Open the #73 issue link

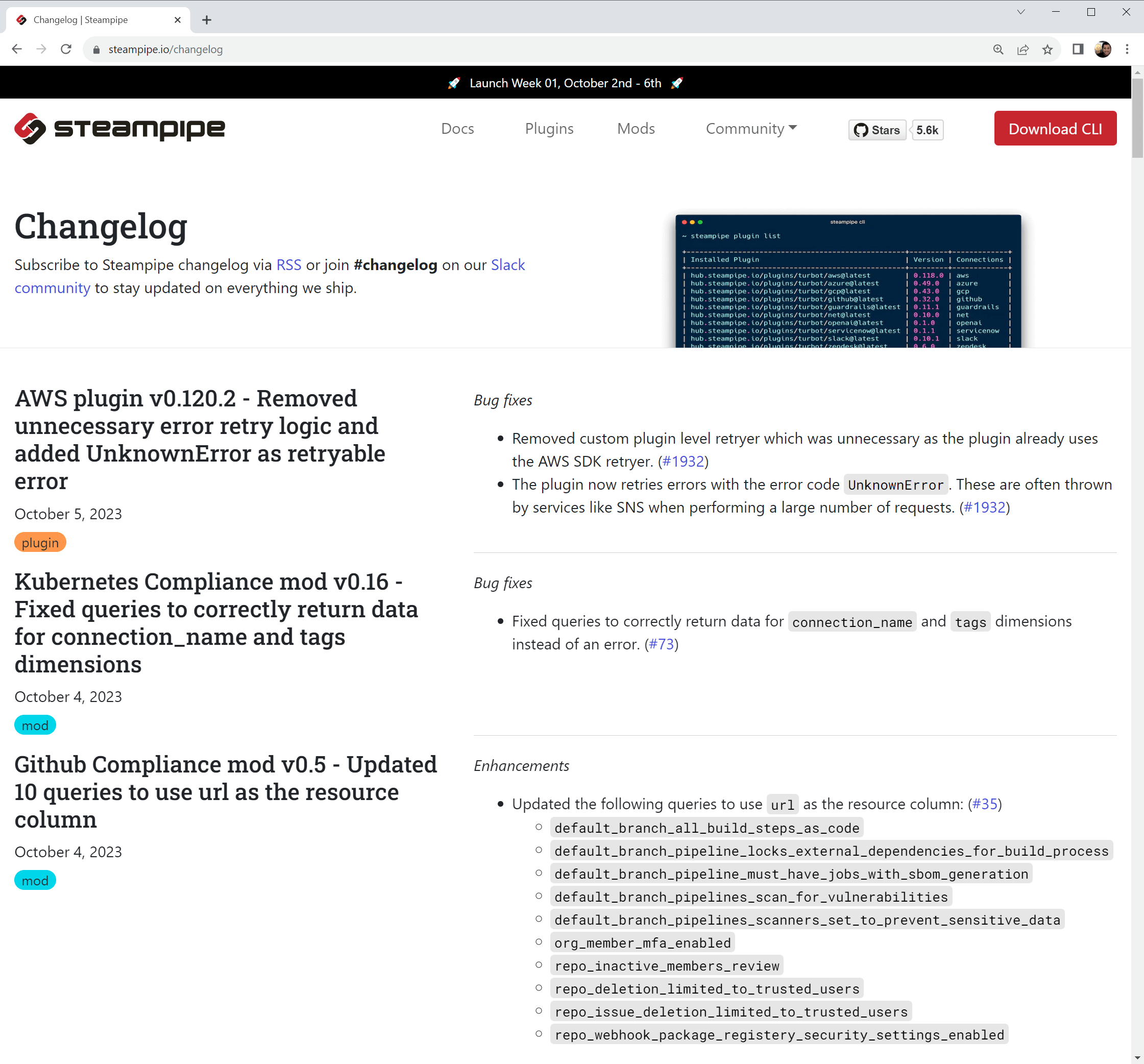(661, 644)
